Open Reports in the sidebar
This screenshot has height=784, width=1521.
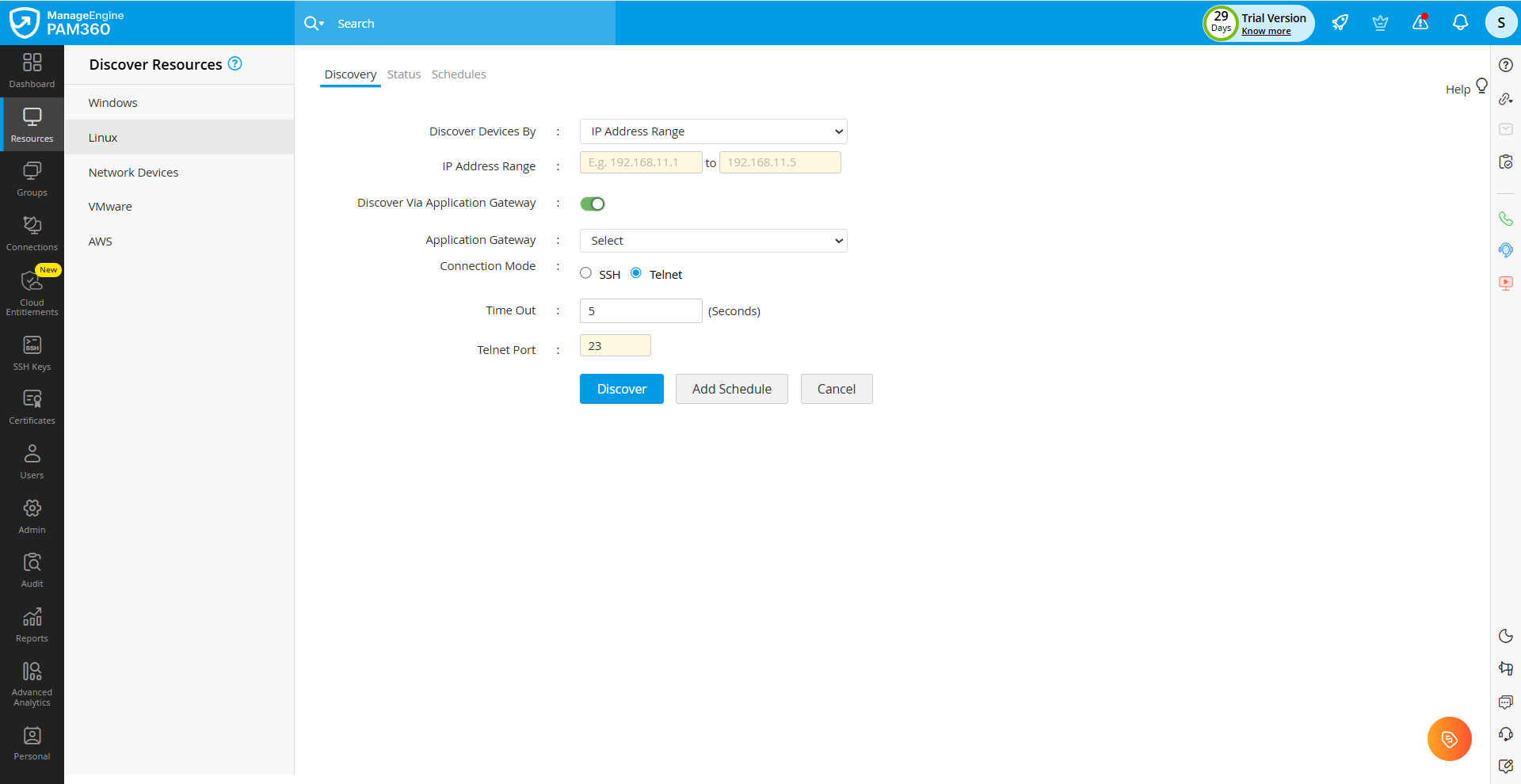point(32,625)
